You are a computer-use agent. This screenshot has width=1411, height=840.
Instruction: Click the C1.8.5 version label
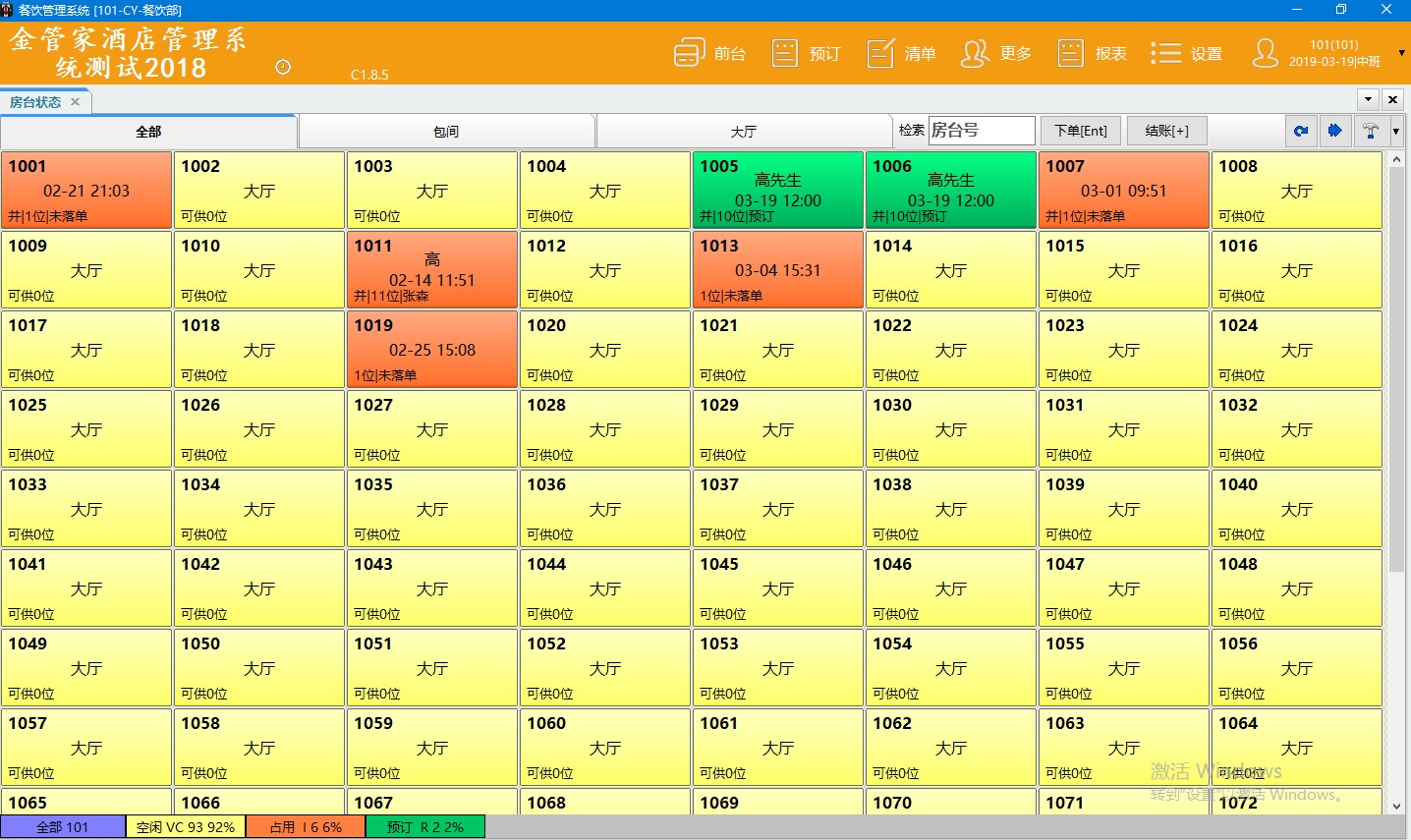(369, 75)
